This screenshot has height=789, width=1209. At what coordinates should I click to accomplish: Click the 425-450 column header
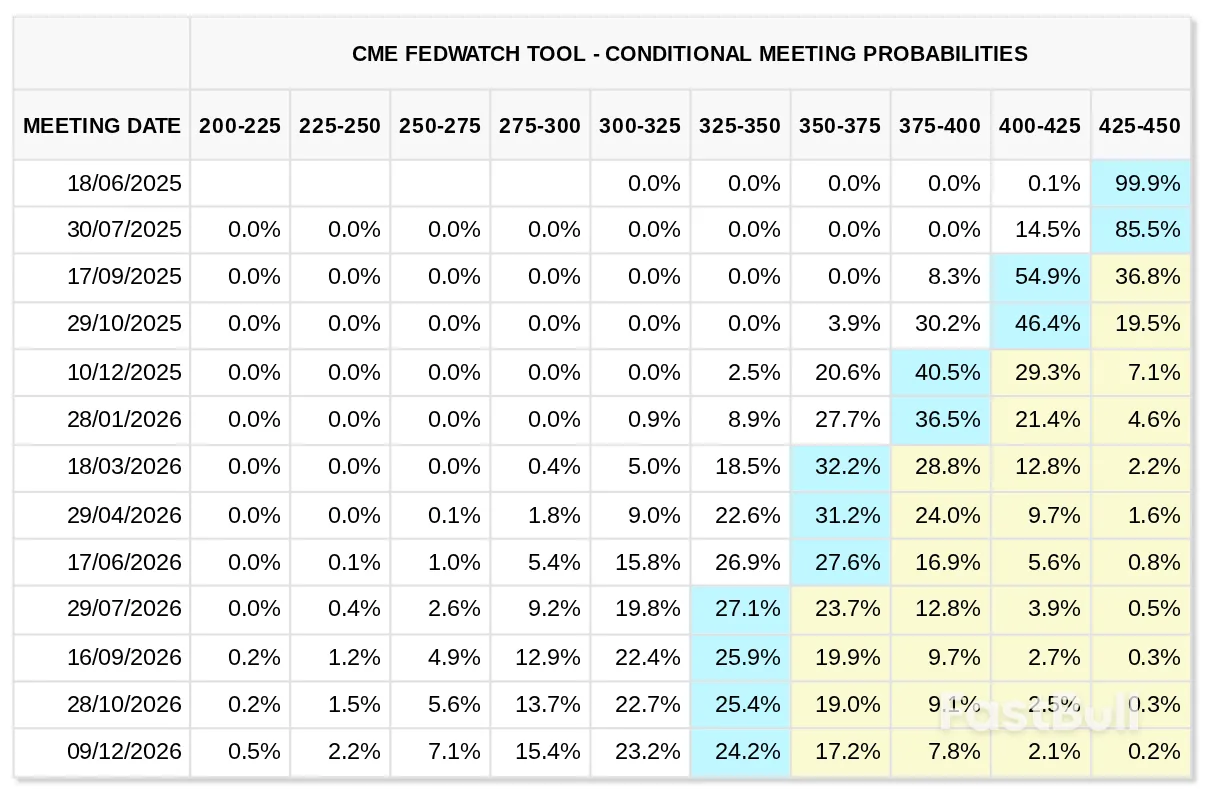(1139, 126)
